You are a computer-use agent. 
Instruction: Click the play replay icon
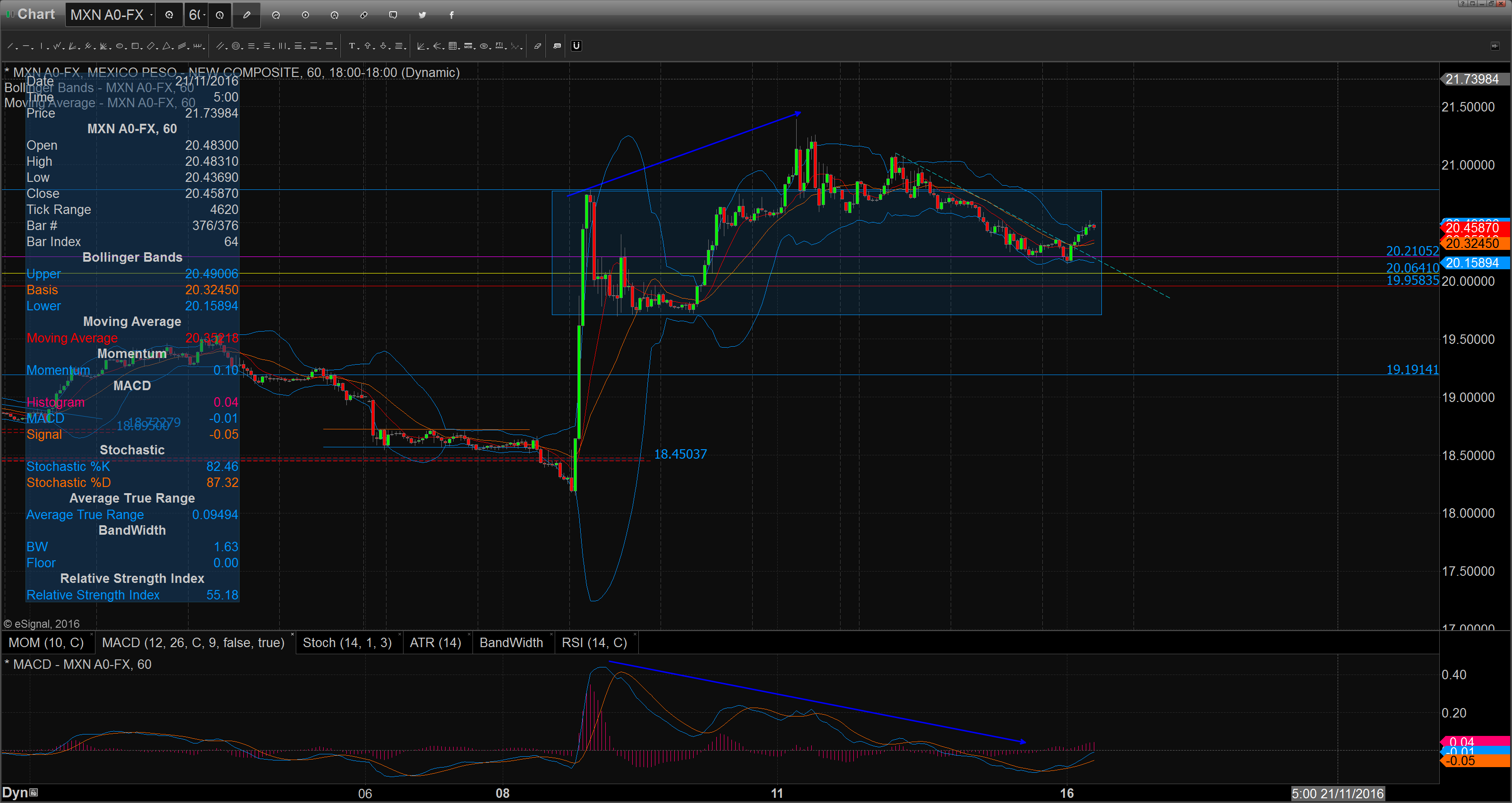(x=306, y=15)
